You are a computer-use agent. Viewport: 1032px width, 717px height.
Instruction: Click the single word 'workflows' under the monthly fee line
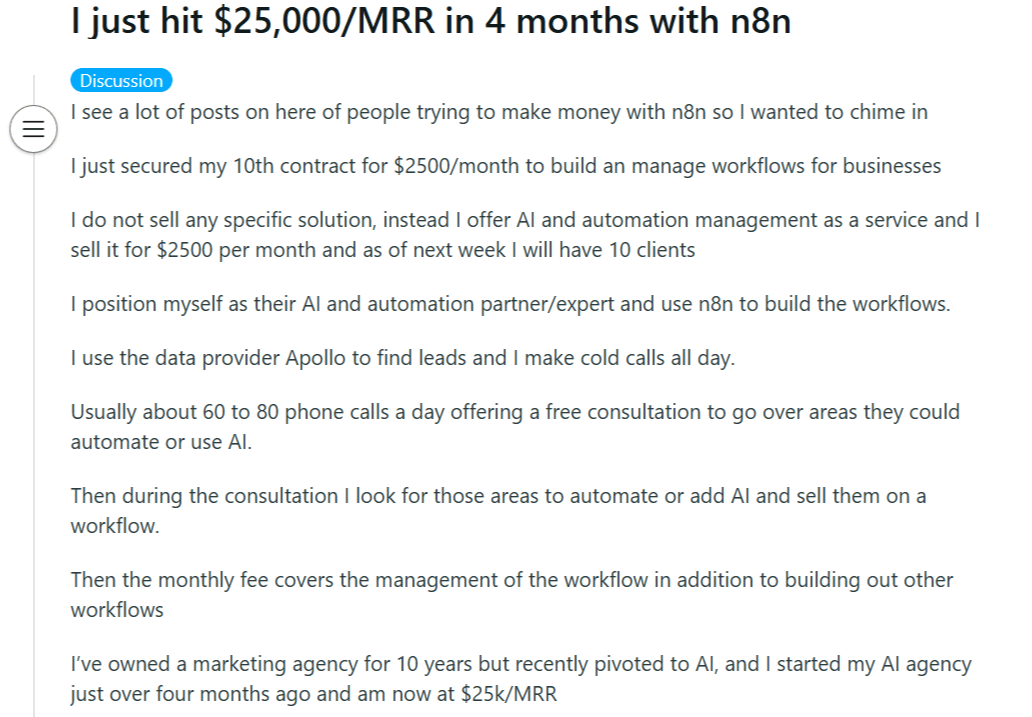(x=116, y=610)
